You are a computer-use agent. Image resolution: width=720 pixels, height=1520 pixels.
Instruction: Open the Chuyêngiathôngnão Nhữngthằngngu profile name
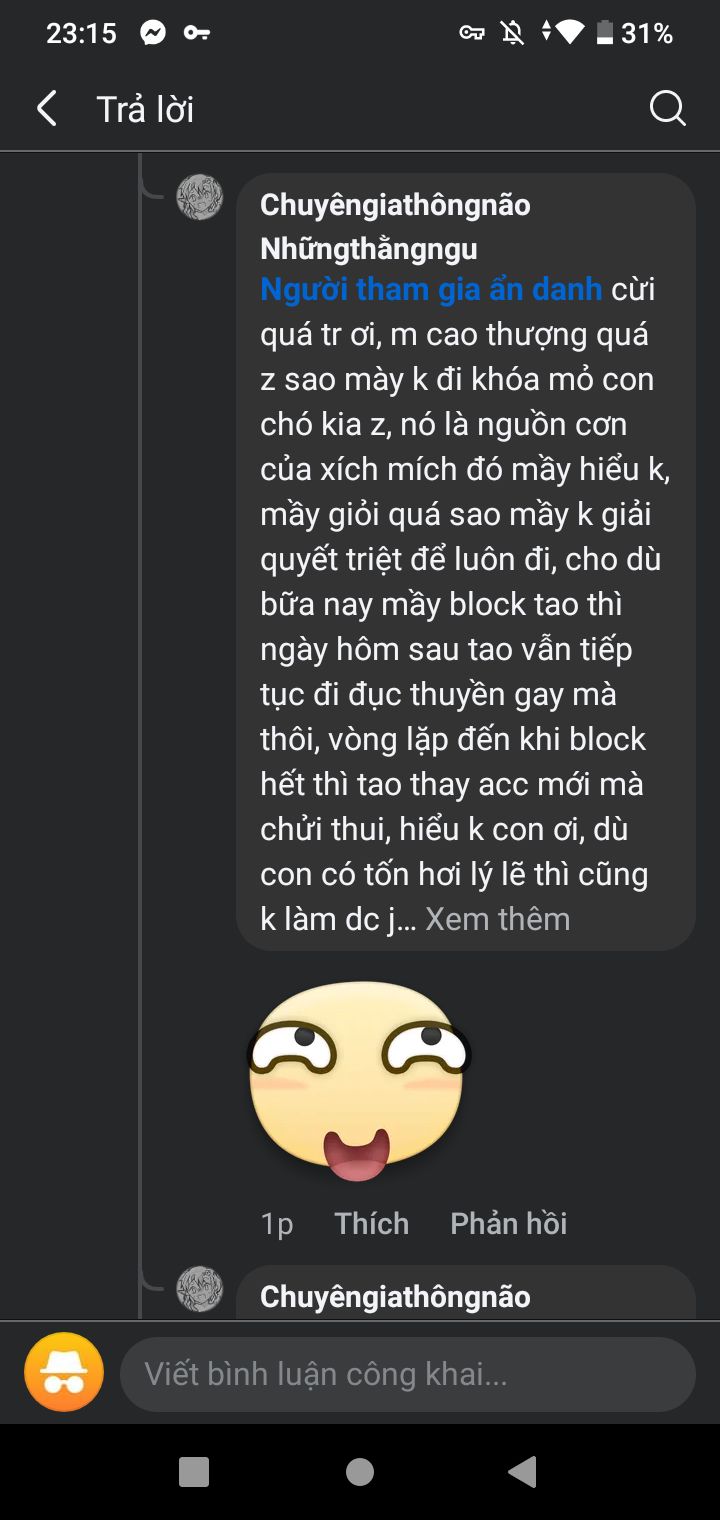pos(396,226)
